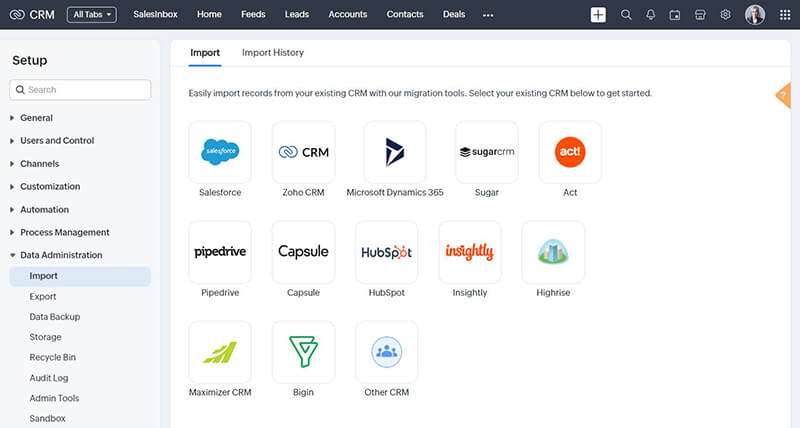
Task: Go to SalesInbox tab
Action: point(156,14)
